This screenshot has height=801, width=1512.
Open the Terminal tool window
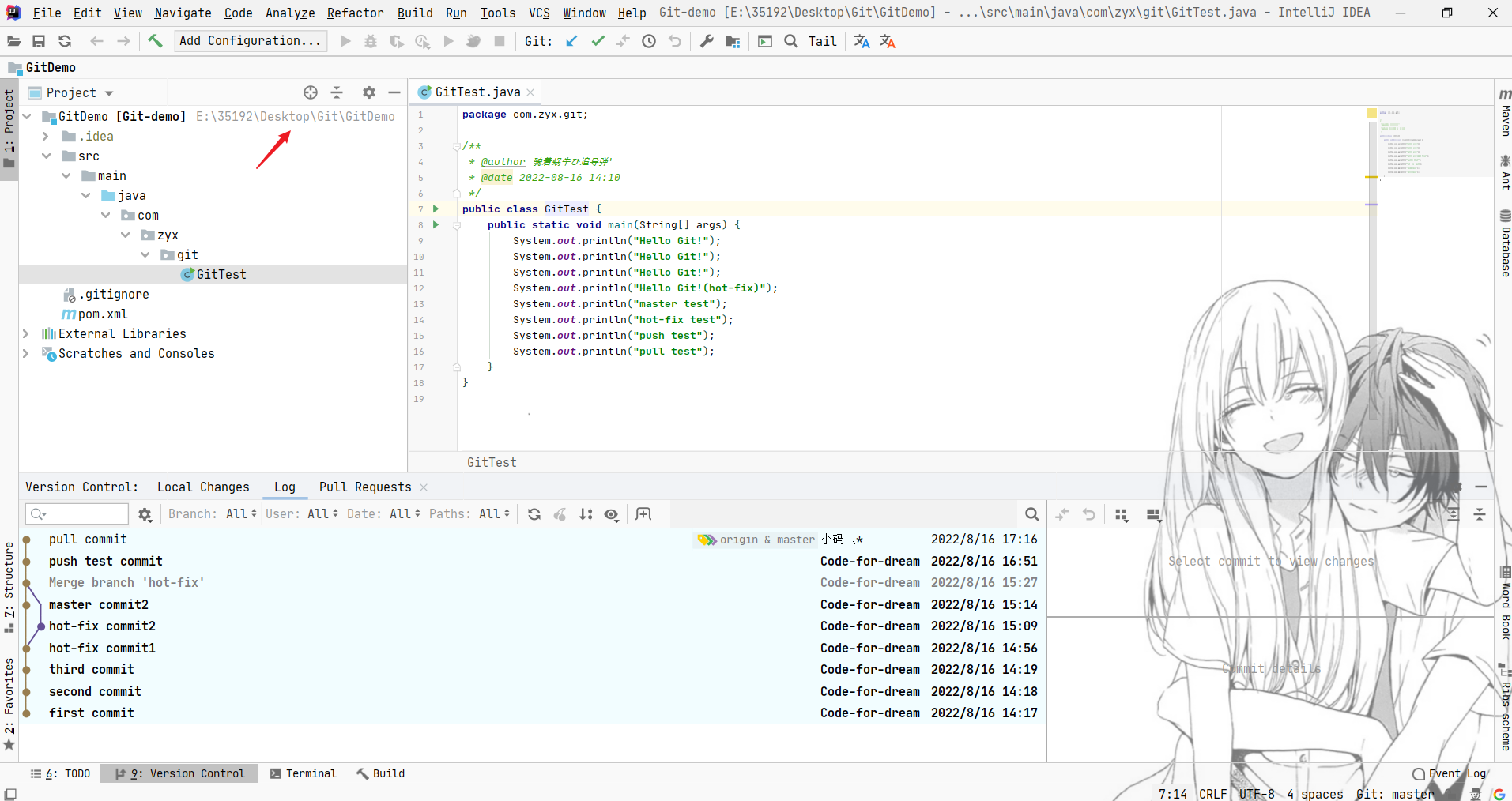click(x=304, y=773)
